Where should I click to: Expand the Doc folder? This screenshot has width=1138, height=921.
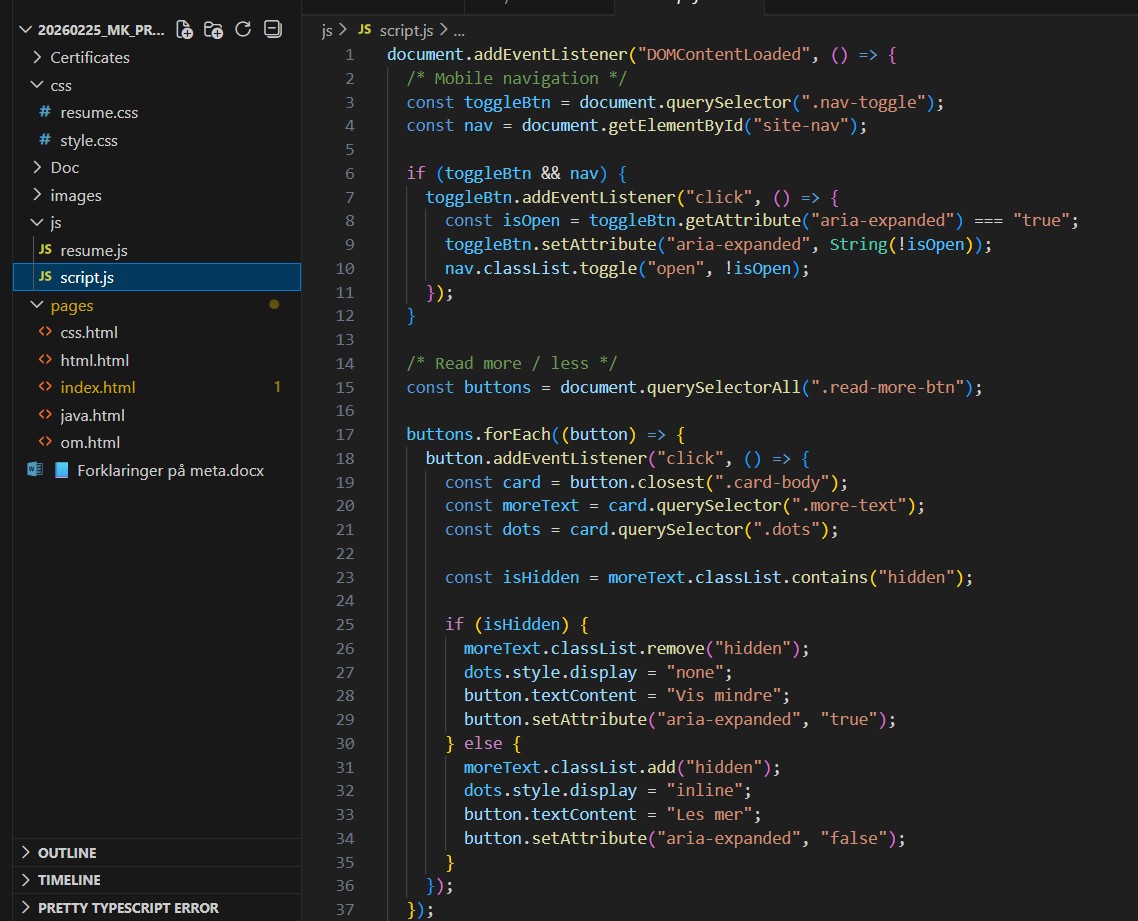pos(37,167)
